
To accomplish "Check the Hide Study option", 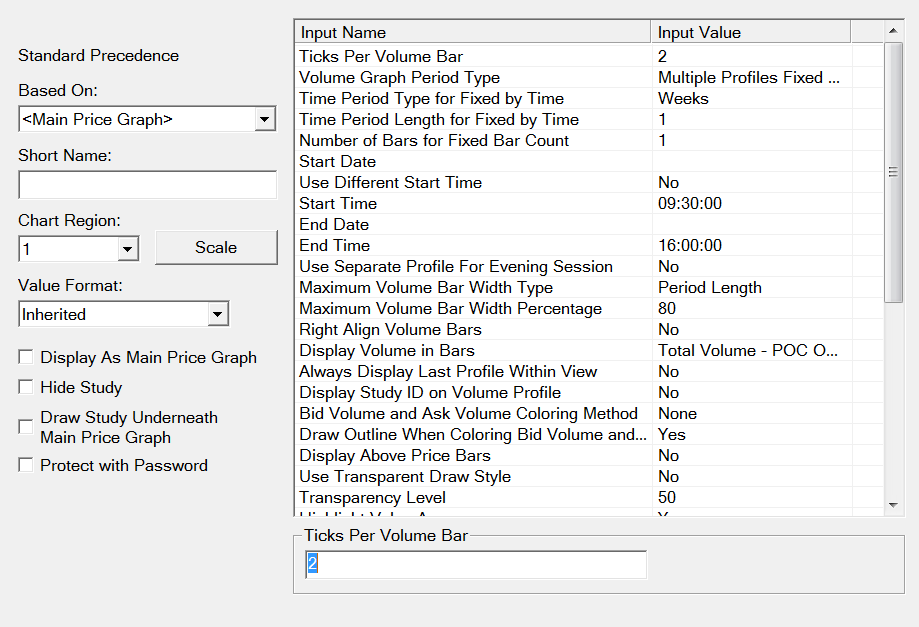I will tap(26, 388).
